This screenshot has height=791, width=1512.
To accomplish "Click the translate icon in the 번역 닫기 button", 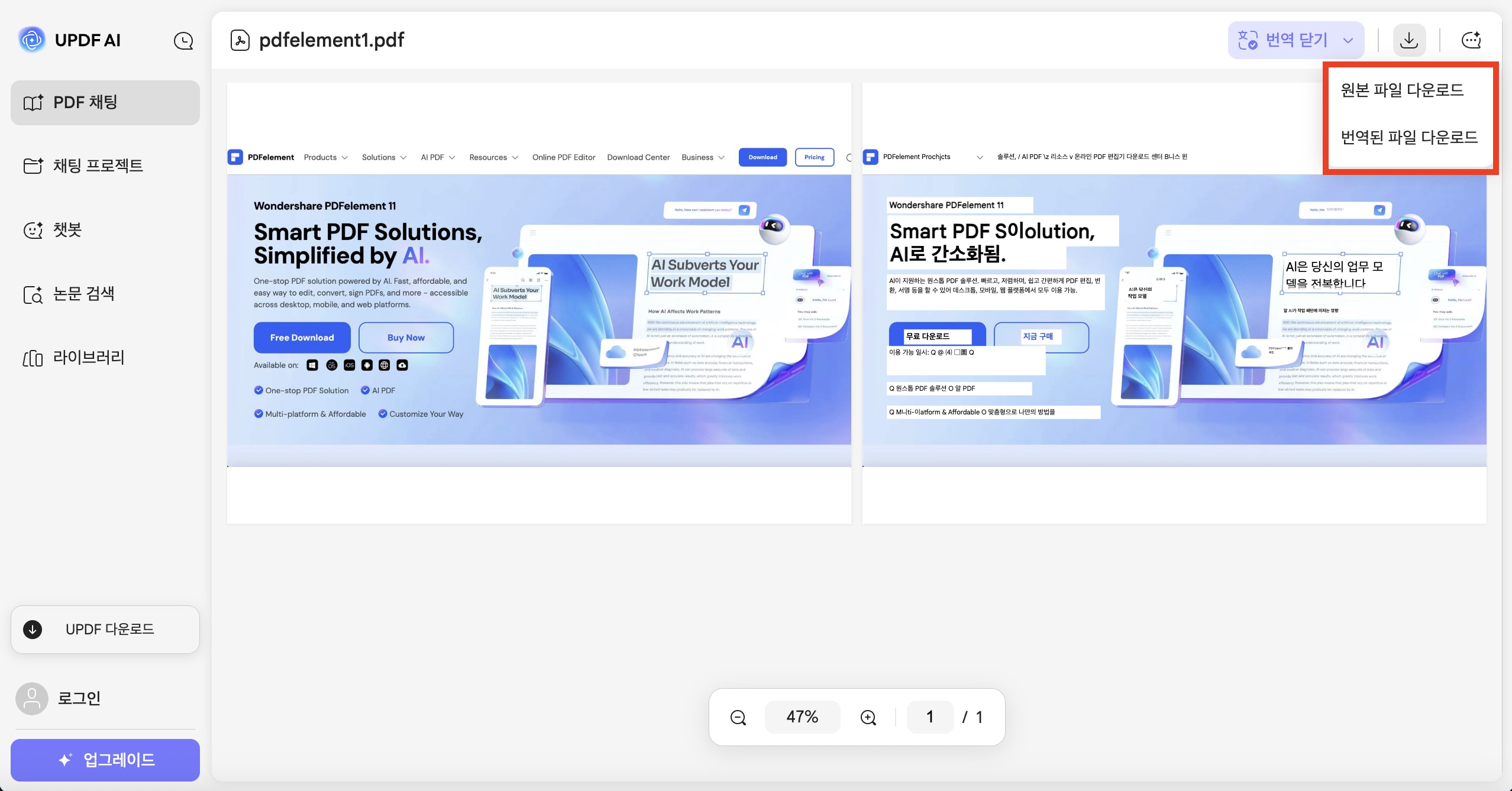I will coord(1248,40).
